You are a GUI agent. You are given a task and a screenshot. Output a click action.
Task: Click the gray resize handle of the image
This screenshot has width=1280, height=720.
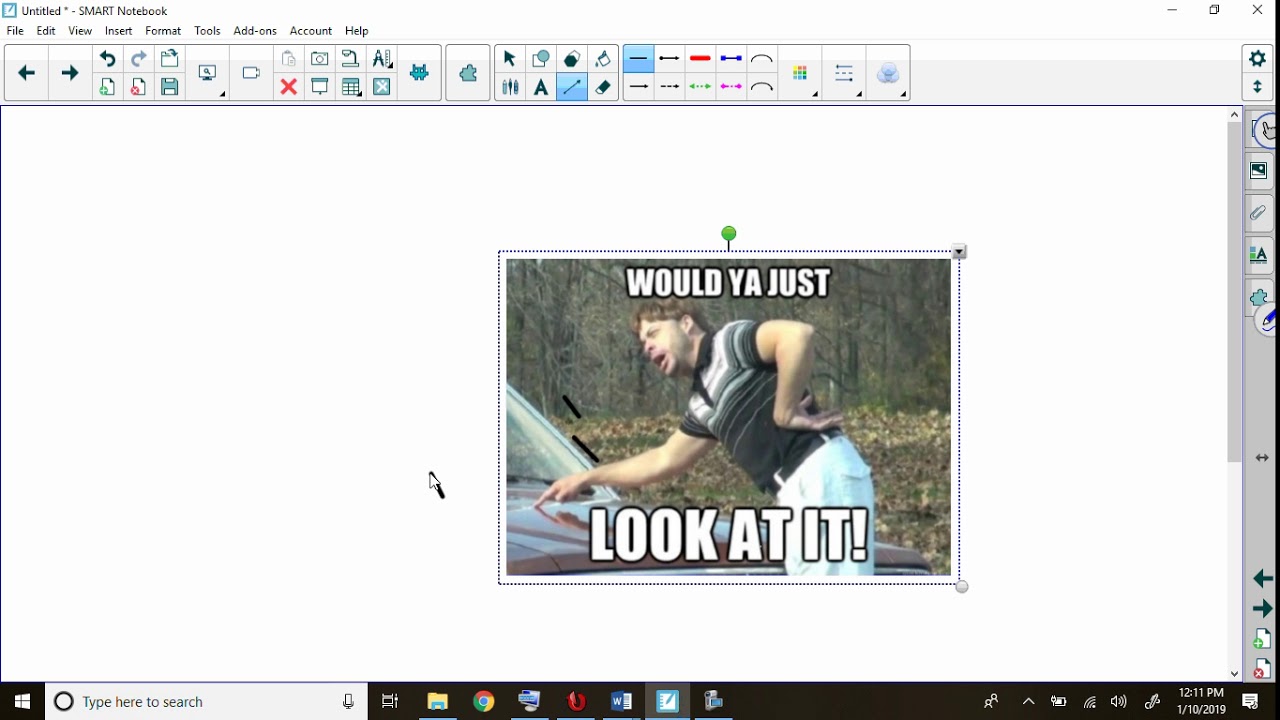pos(962,587)
